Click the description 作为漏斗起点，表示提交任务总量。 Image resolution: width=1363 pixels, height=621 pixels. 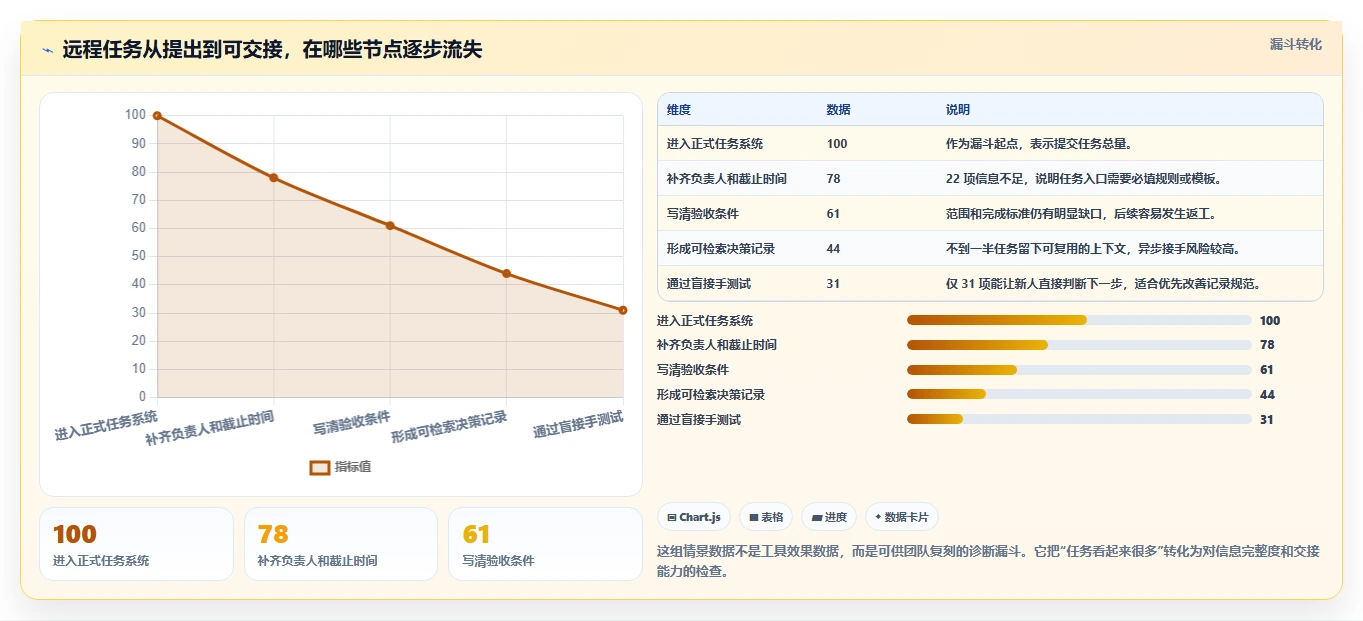tap(1039, 144)
